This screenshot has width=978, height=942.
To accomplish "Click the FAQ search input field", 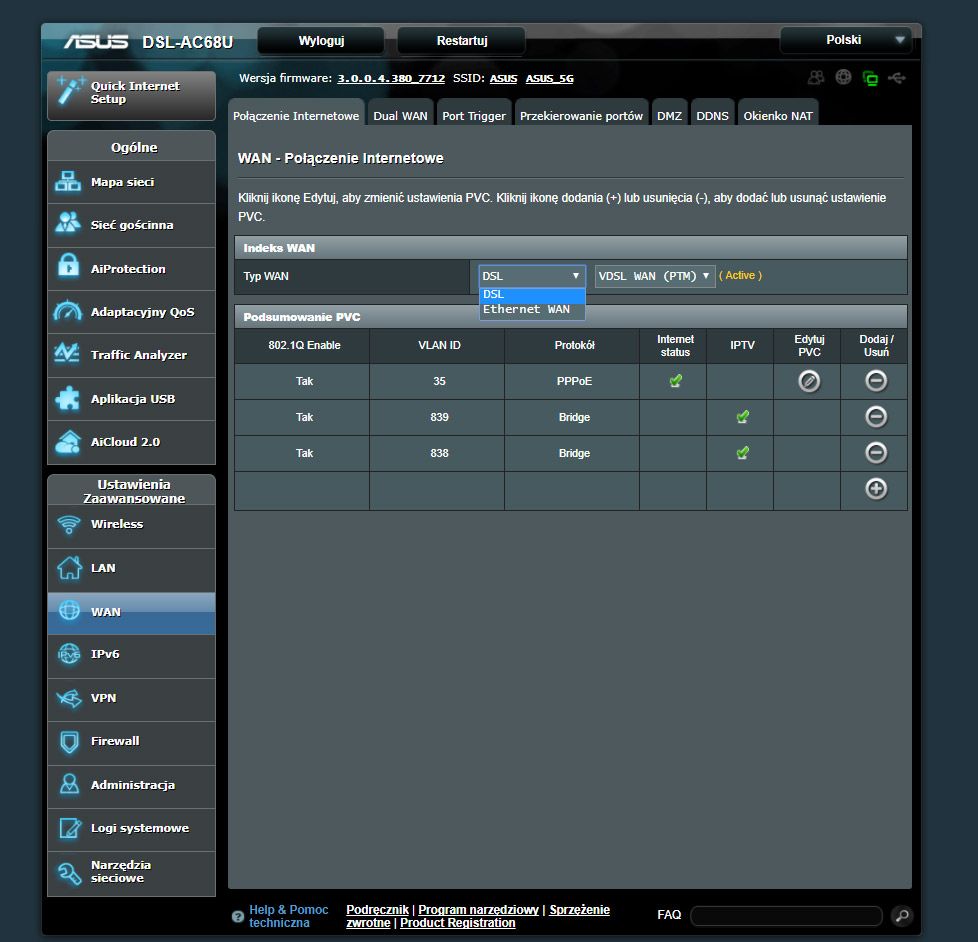I will (786, 915).
